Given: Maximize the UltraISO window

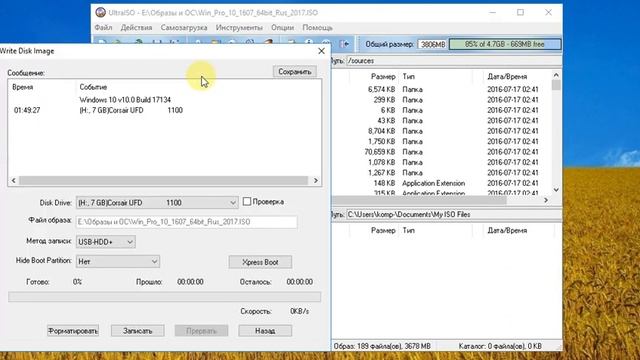Looking at the screenshot, I should pos(520,13).
